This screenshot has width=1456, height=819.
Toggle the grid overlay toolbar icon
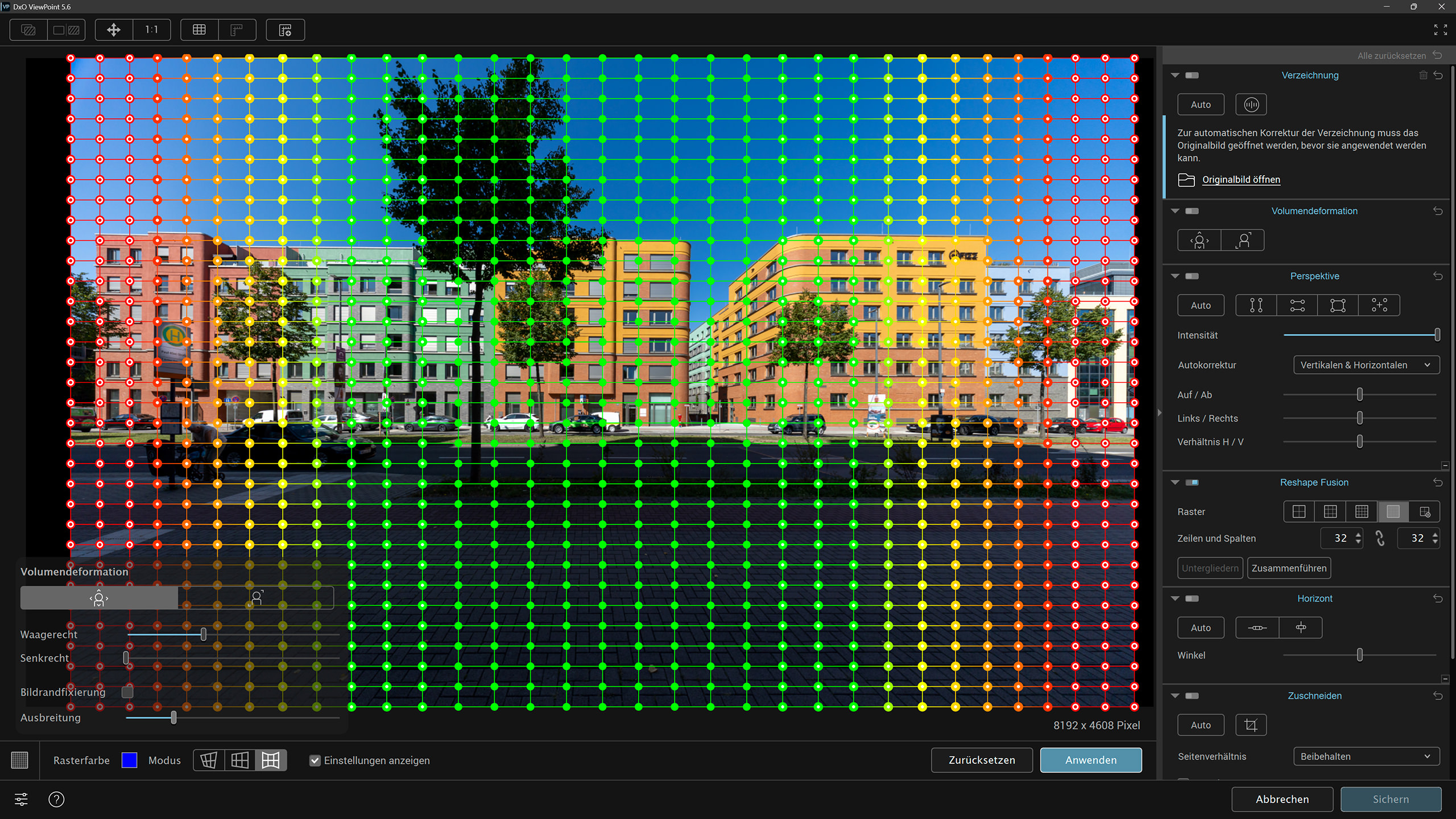pyautogui.click(x=199, y=30)
